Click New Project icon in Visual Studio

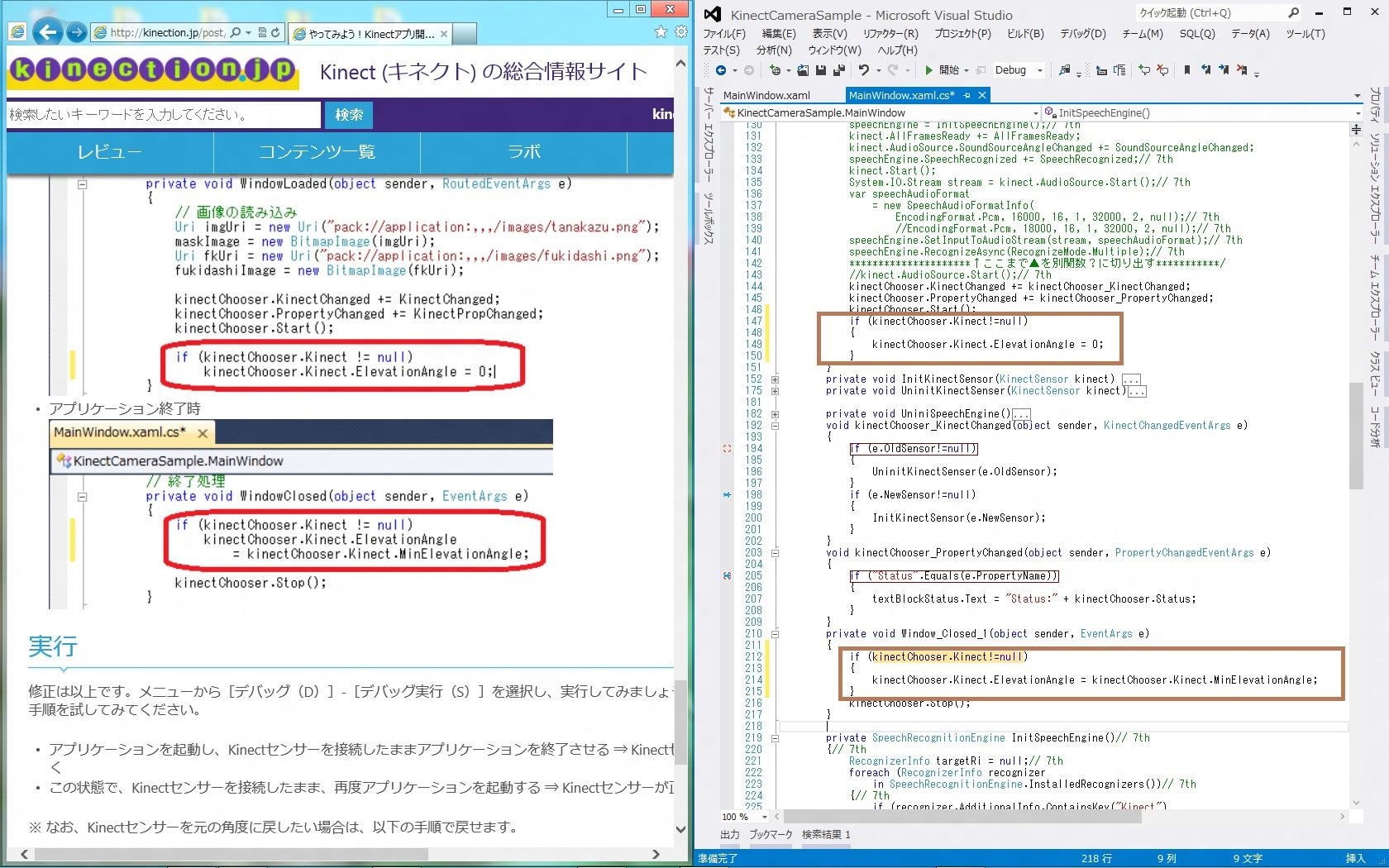[x=776, y=70]
